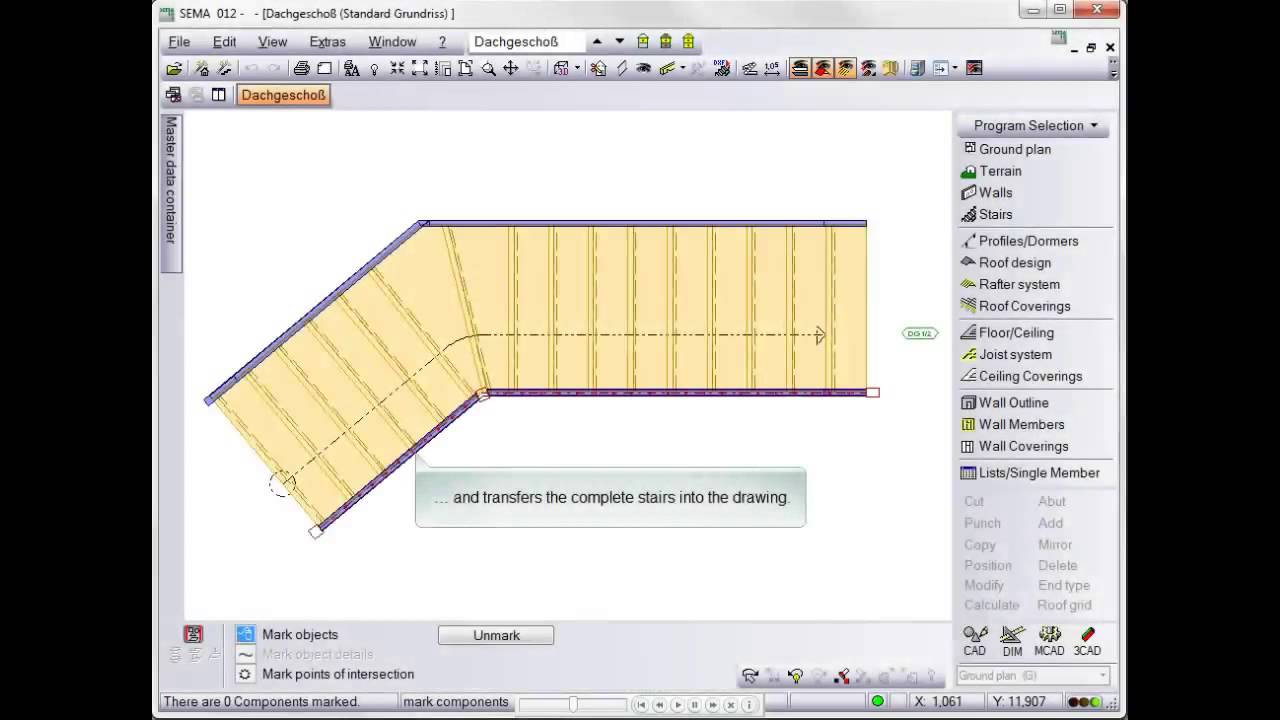Toggle the first highlighted layer display icon
The width and height of the screenshot is (1280, 720).
(x=800, y=69)
